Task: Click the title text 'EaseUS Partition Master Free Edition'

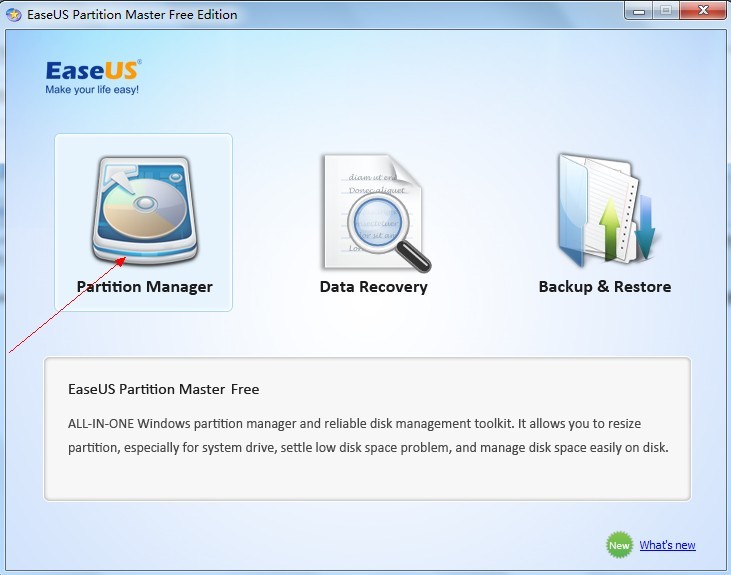Action: [x=132, y=14]
